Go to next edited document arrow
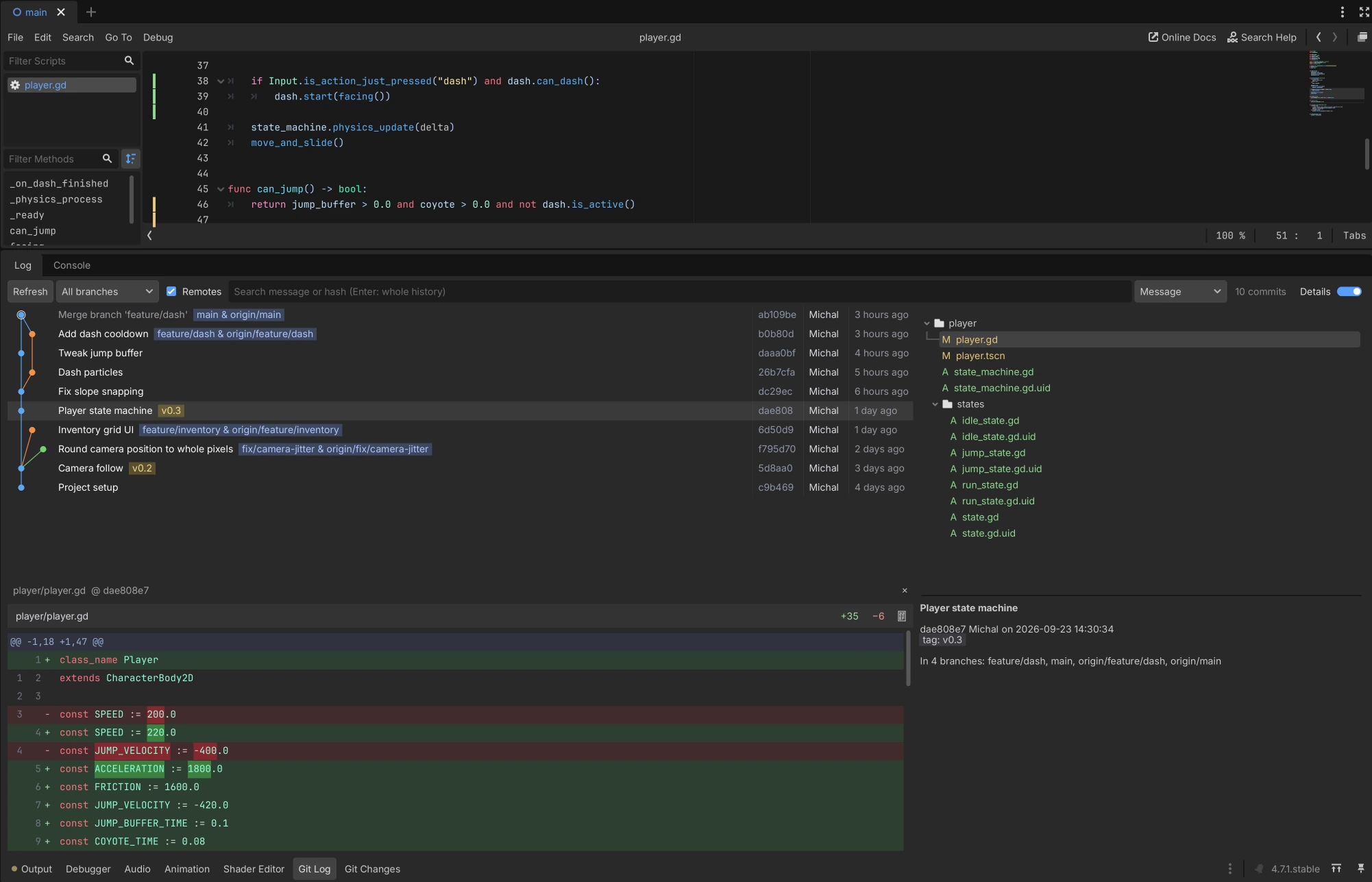The image size is (1372, 882). click(1335, 38)
